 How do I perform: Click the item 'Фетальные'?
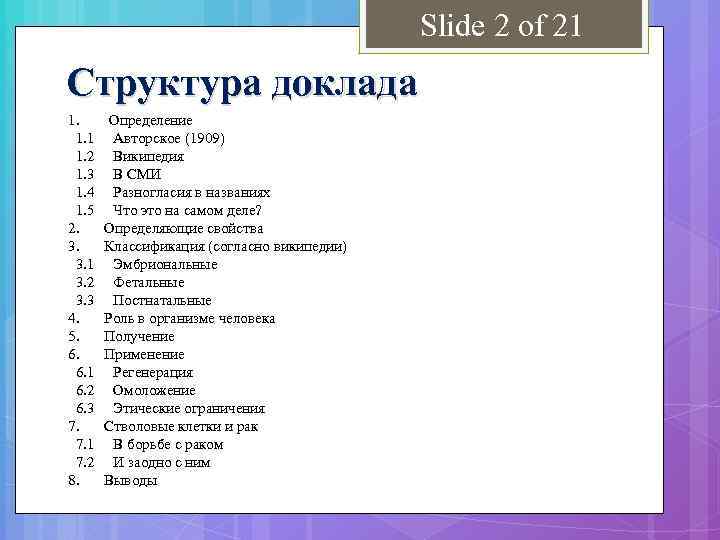149,282
